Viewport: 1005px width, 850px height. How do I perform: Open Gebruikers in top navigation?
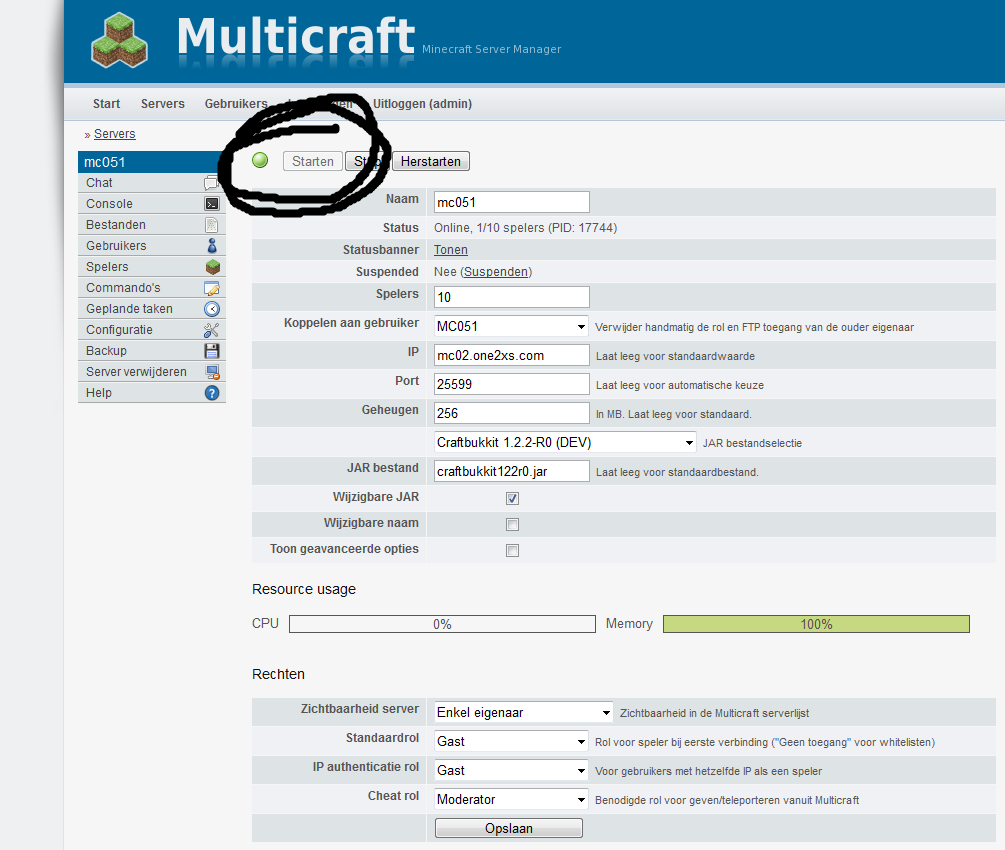[x=236, y=104]
